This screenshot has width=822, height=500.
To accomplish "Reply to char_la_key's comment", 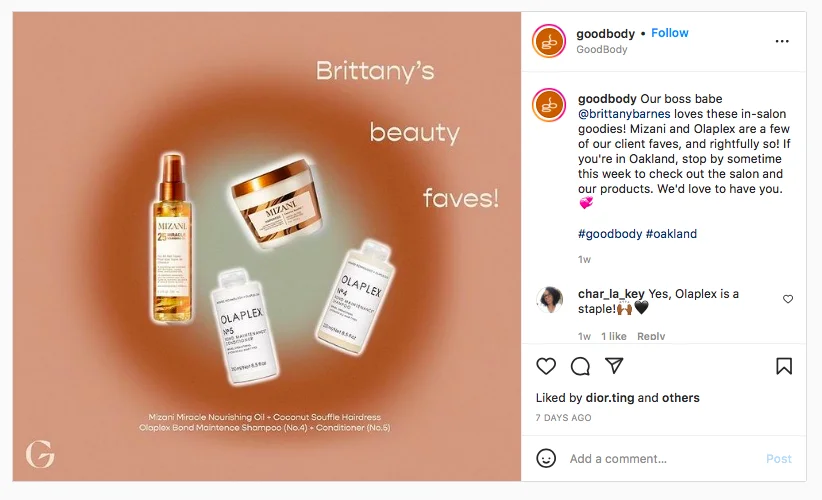I will coord(651,337).
